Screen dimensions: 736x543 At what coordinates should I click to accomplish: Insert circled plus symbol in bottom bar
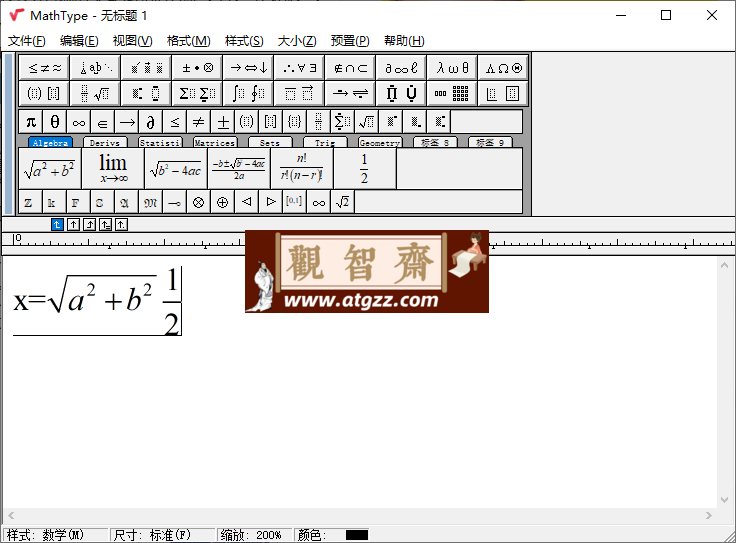(x=223, y=202)
